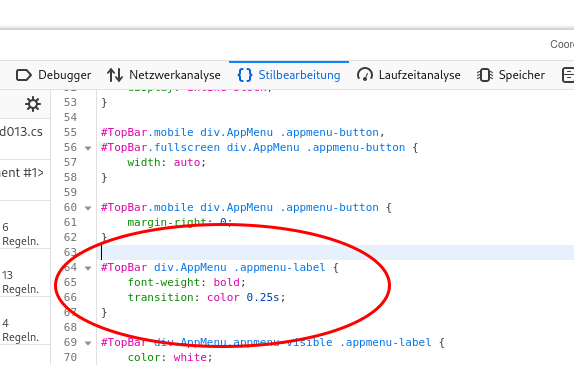574x365 pixels.
Task: Select the Stilbearbeitung tab
Action: [289, 75]
